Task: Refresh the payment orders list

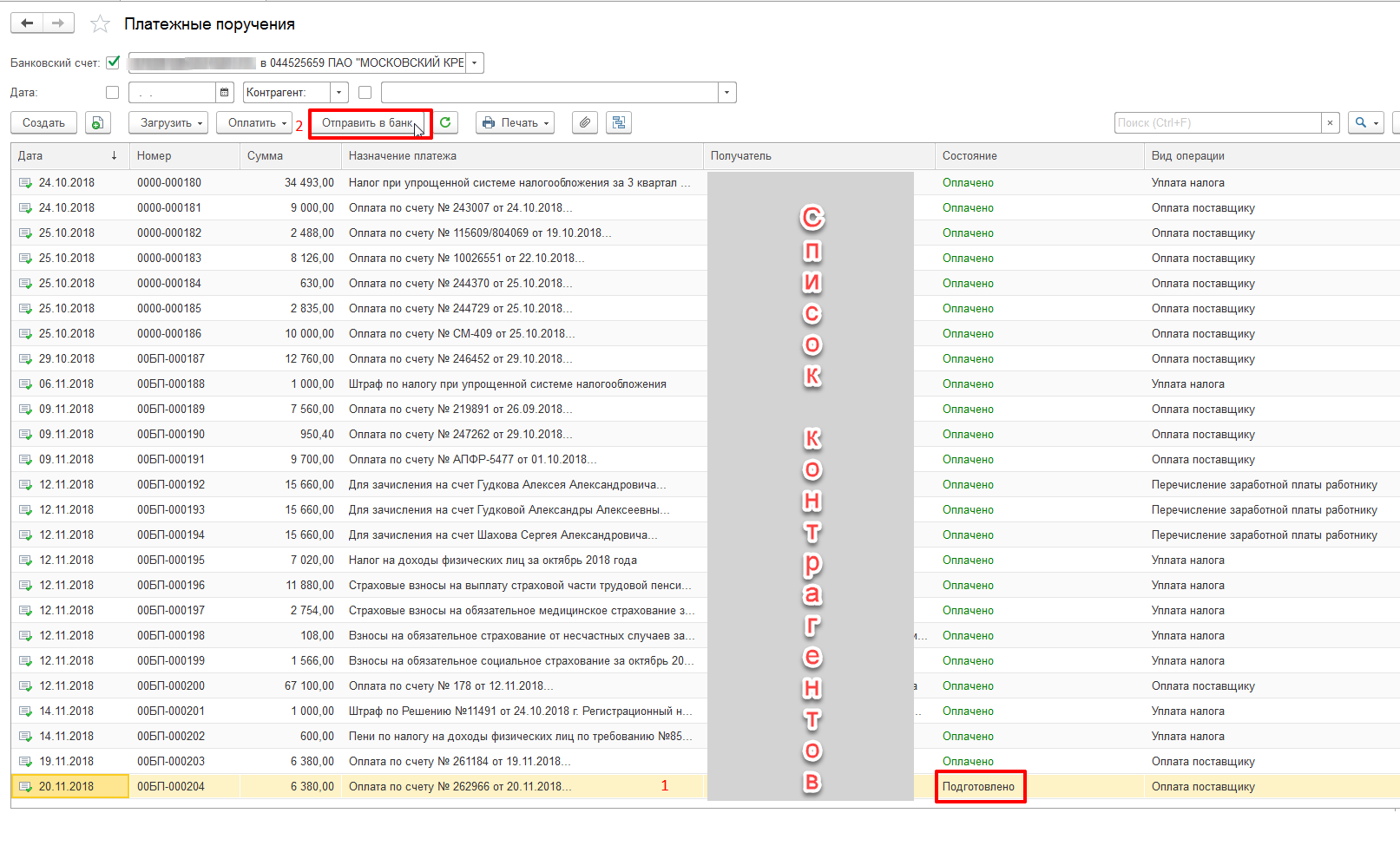Action: 445,123
